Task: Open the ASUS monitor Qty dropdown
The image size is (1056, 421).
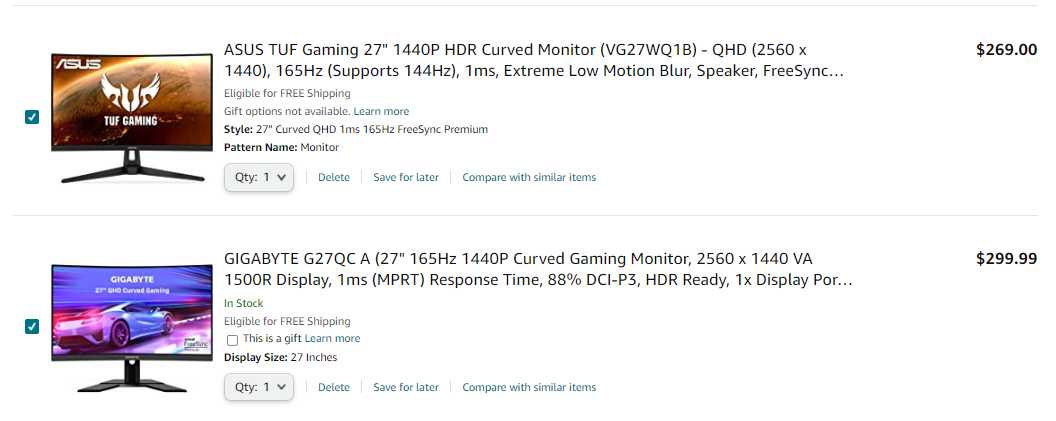Action: pyautogui.click(x=259, y=177)
